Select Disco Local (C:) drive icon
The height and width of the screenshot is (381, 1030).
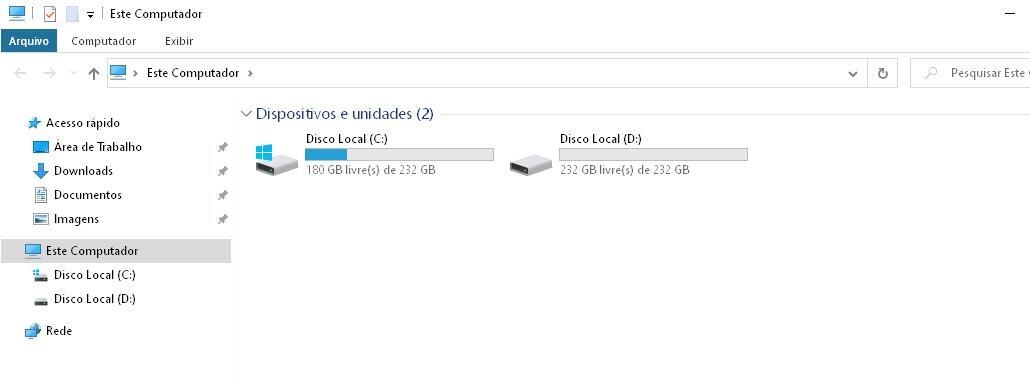(x=277, y=160)
